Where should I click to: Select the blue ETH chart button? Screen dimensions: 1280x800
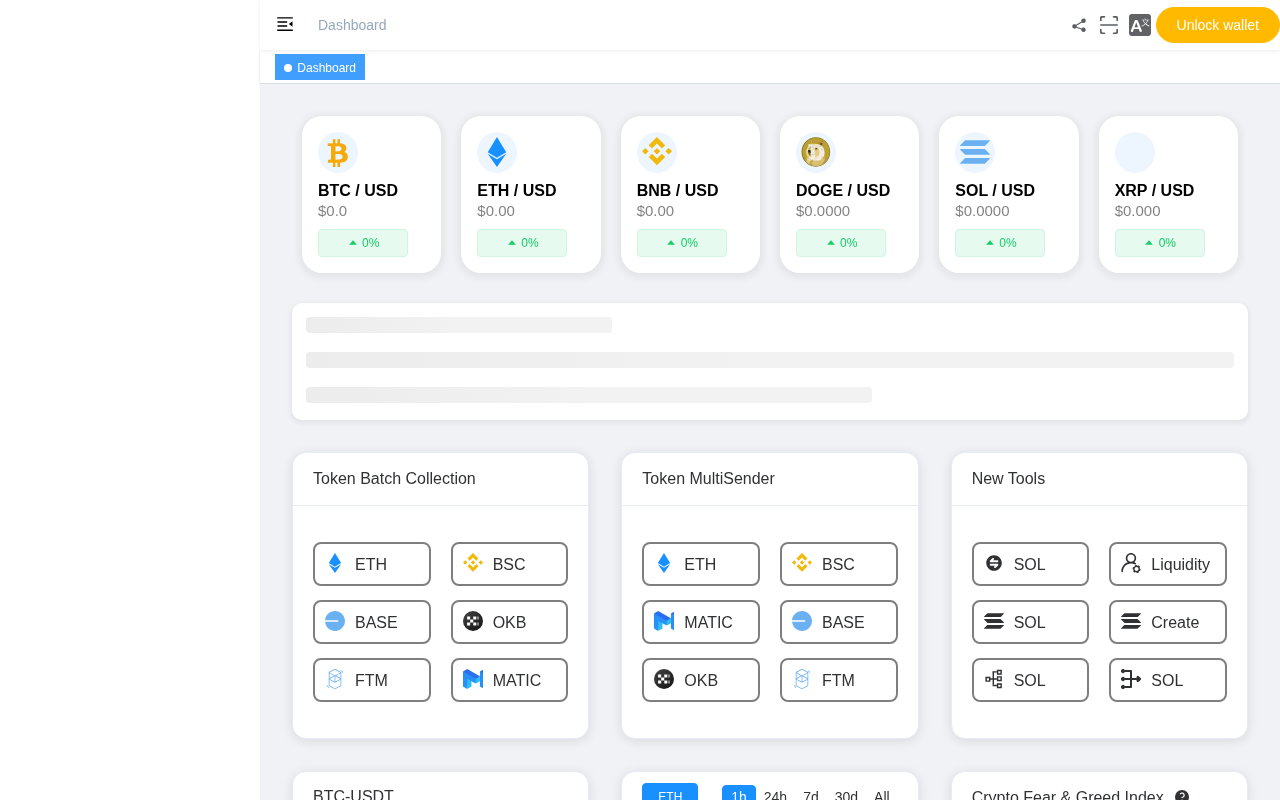click(670, 792)
